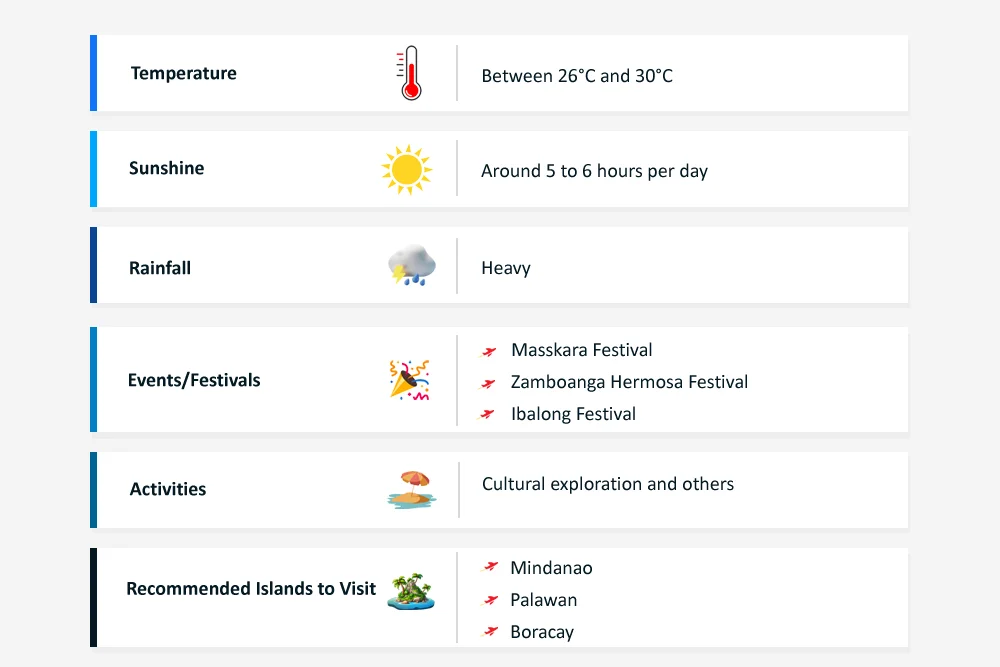The height and width of the screenshot is (667, 1000).
Task: Click the Events/Festivals heading
Action: click(x=194, y=380)
